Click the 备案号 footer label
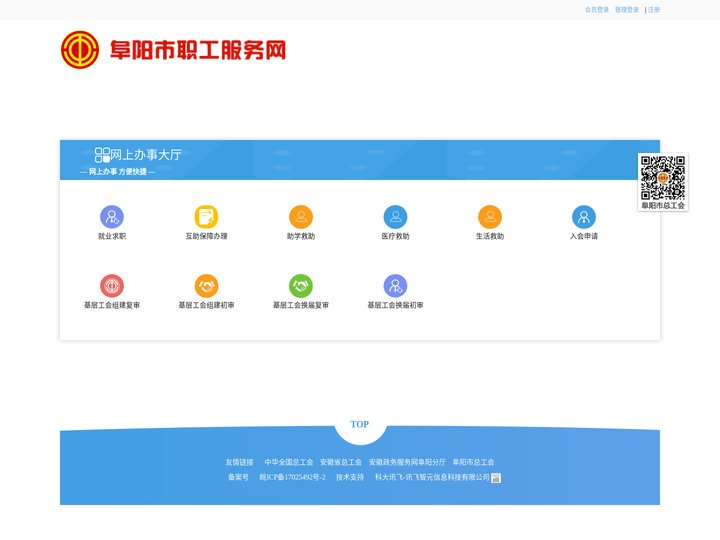Image resolution: width=720 pixels, height=540 pixels. click(238, 477)
